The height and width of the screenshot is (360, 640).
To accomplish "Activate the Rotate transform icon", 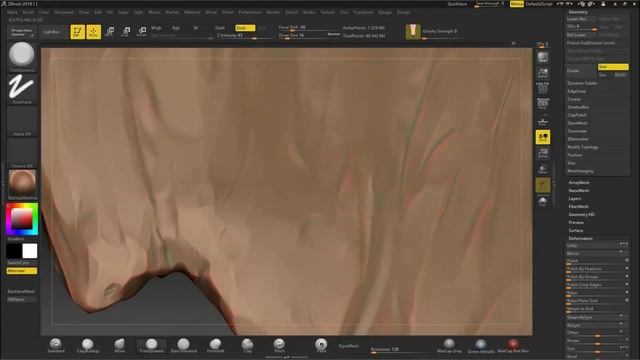I will 142,32.
